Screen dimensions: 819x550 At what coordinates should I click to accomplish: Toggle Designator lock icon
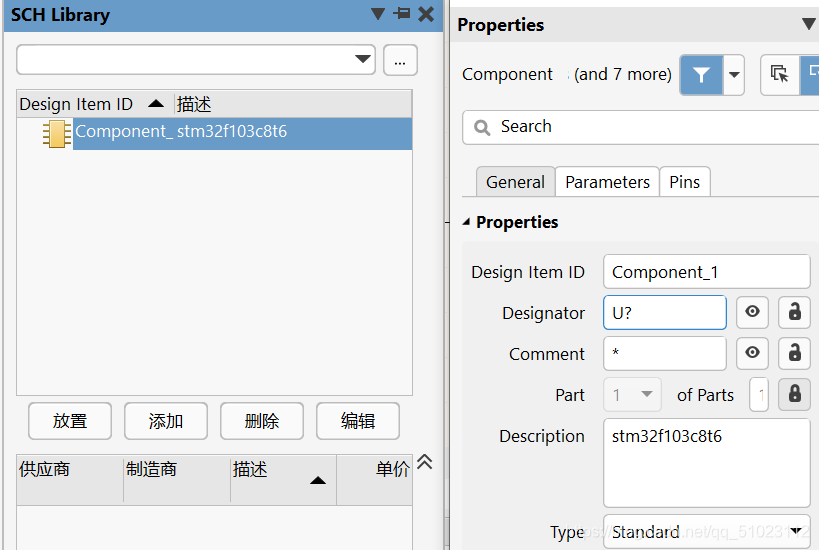[794, 312]
